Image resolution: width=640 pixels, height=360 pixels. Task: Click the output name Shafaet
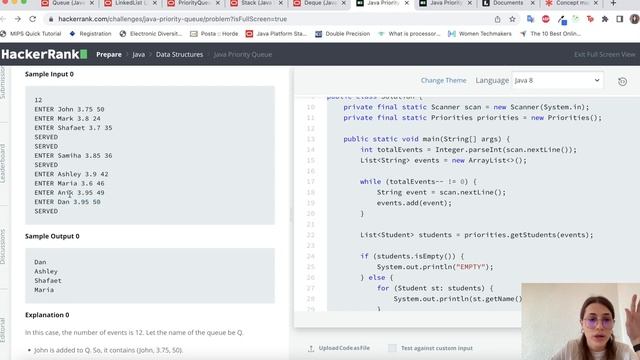[x=48, y=281]
